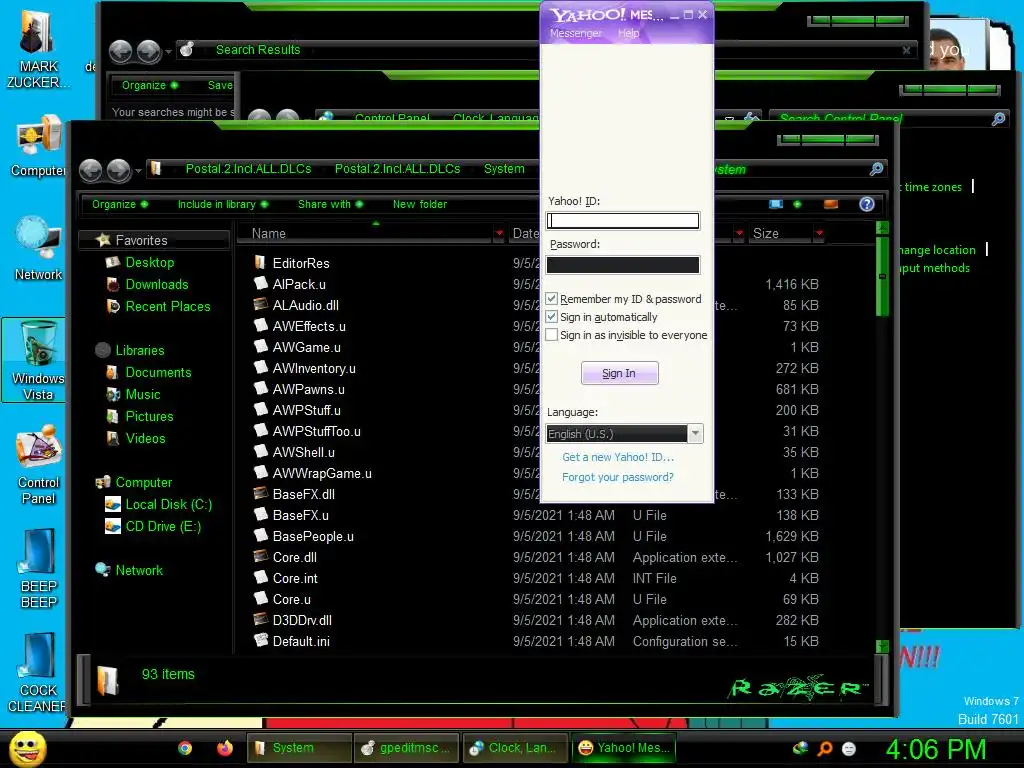The image size is (1024, 768).
Task: Click the Forward arrow in System explorer window
Action: tap(118, 170)
